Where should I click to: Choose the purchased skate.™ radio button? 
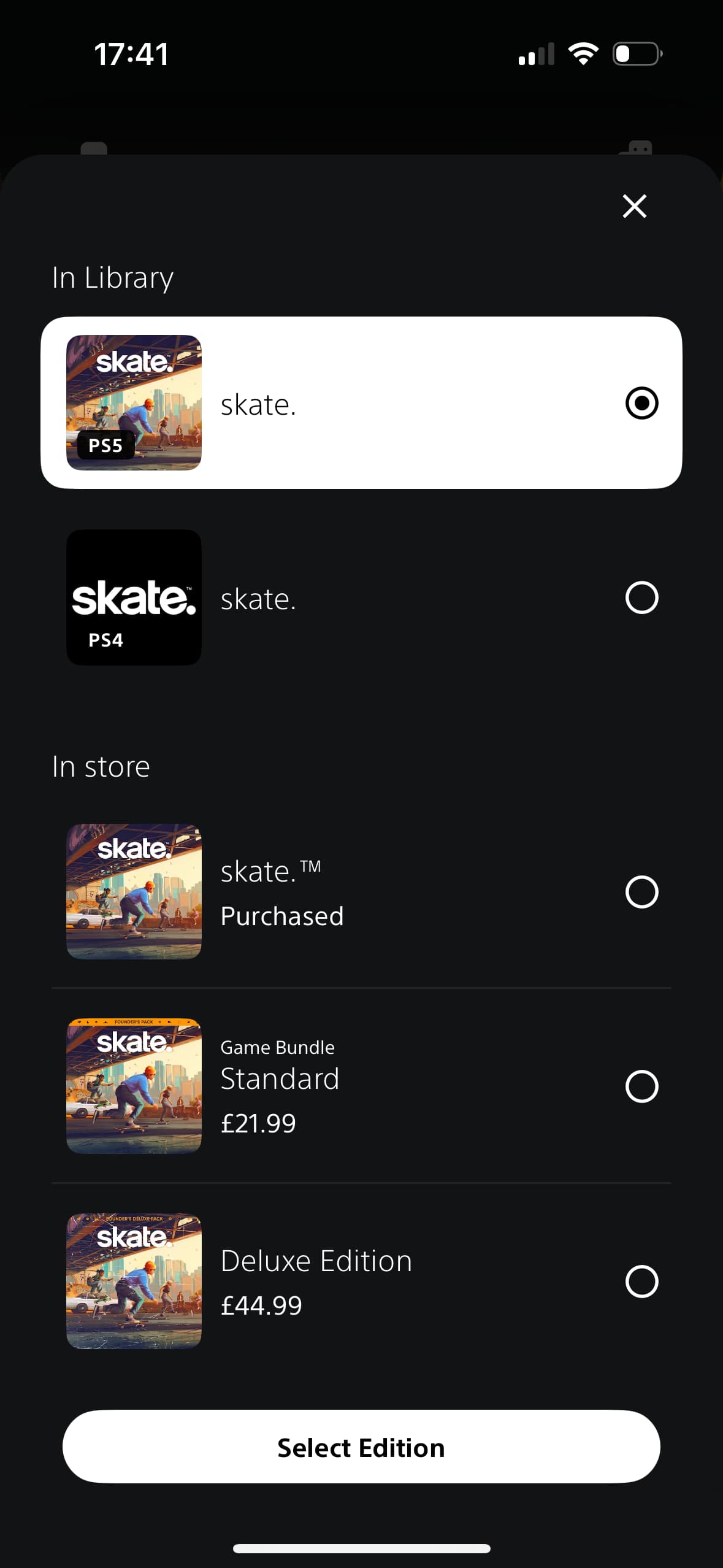coord(641,891)
